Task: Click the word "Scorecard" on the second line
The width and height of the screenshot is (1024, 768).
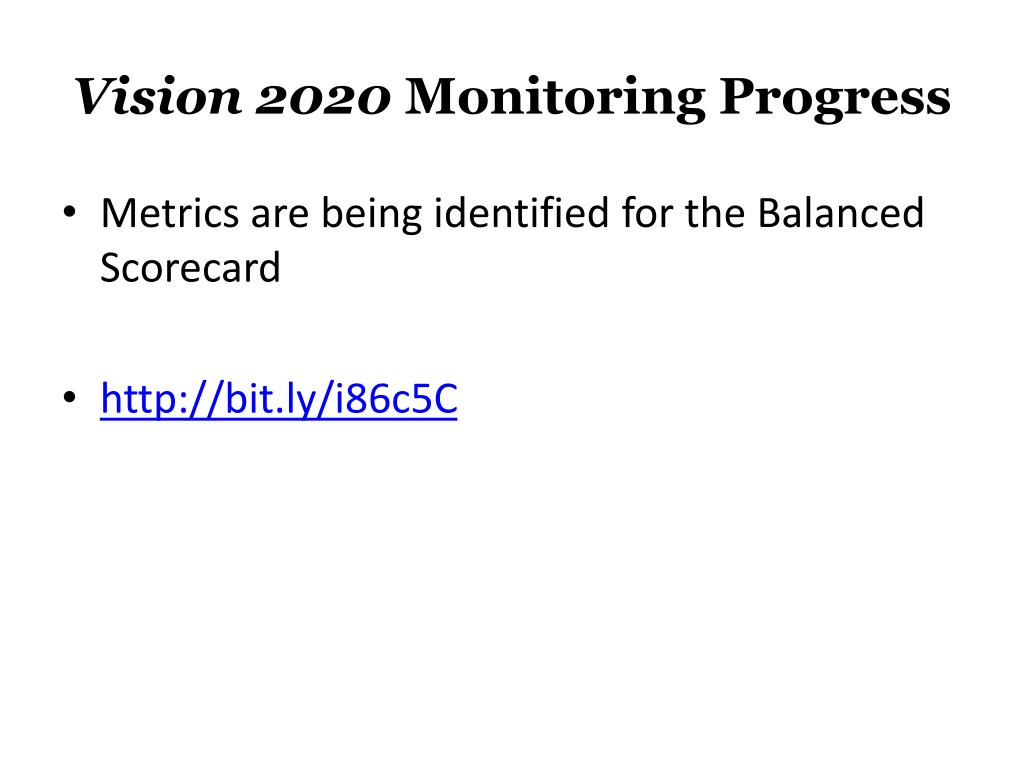Action: (190, 267)
